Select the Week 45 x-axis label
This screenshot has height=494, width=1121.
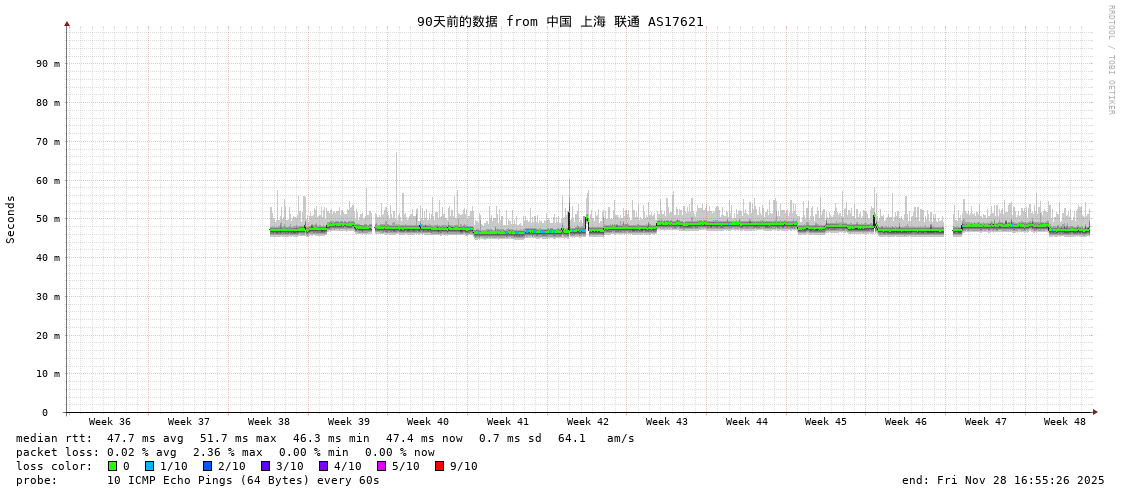pos(826,422)
